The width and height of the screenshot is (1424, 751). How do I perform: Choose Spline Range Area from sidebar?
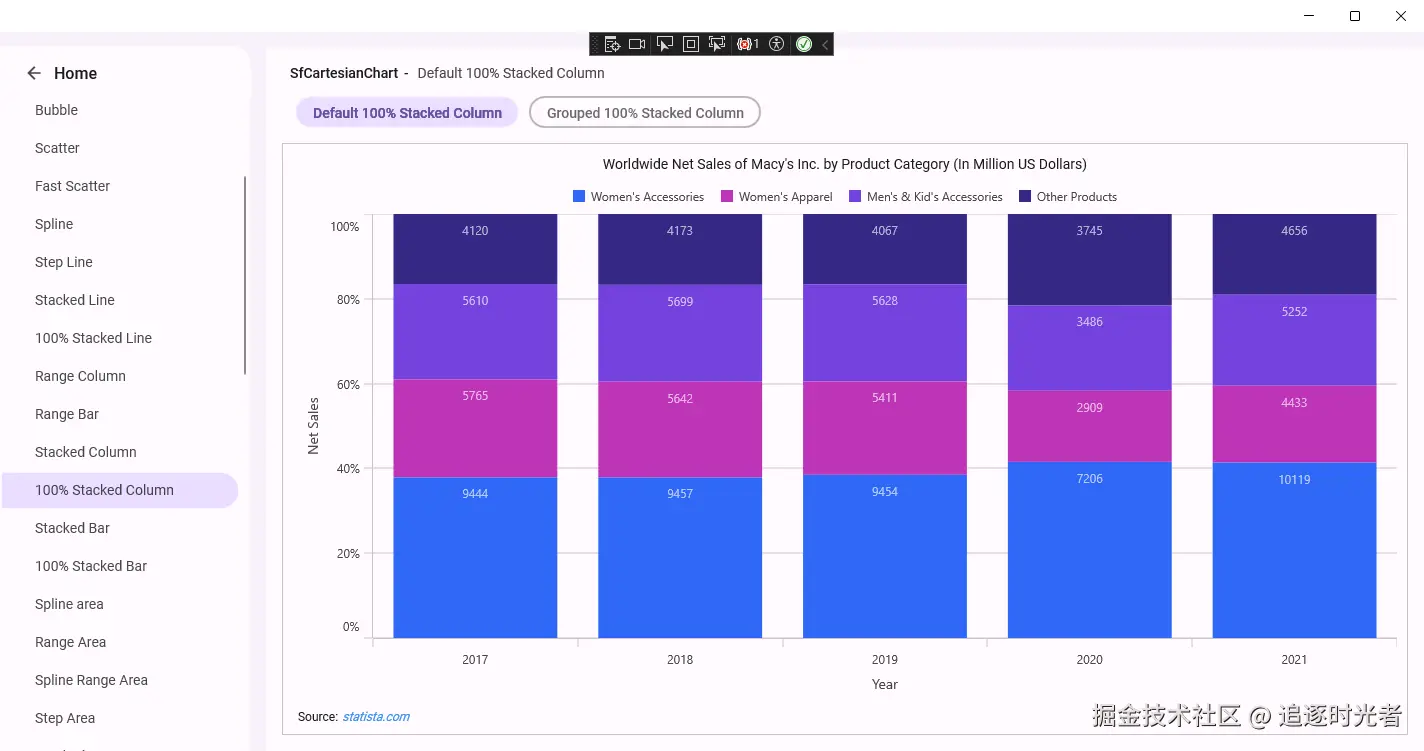coord(91,680)
